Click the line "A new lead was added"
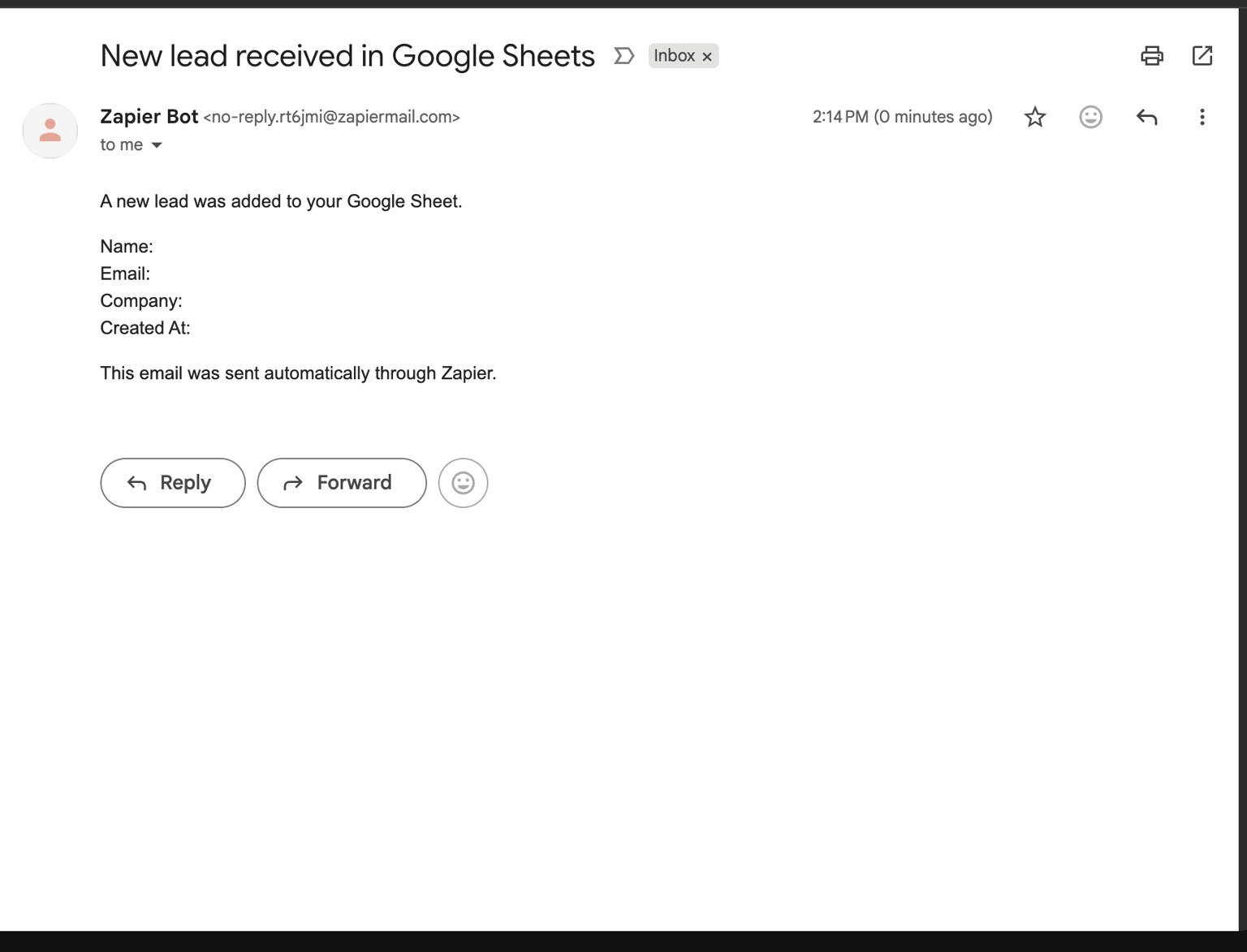The image size is (1247, 952). [x=281, y=201]
